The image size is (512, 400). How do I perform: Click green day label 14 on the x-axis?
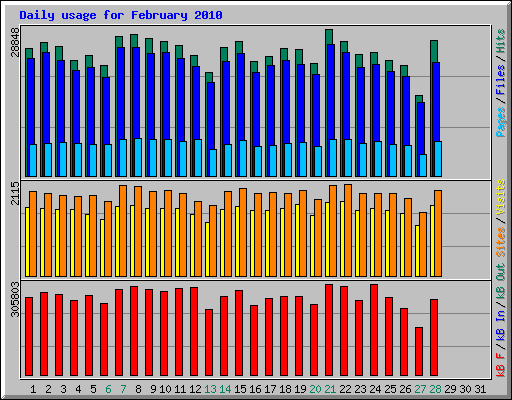pyautogui.click(x=225, y=389)
